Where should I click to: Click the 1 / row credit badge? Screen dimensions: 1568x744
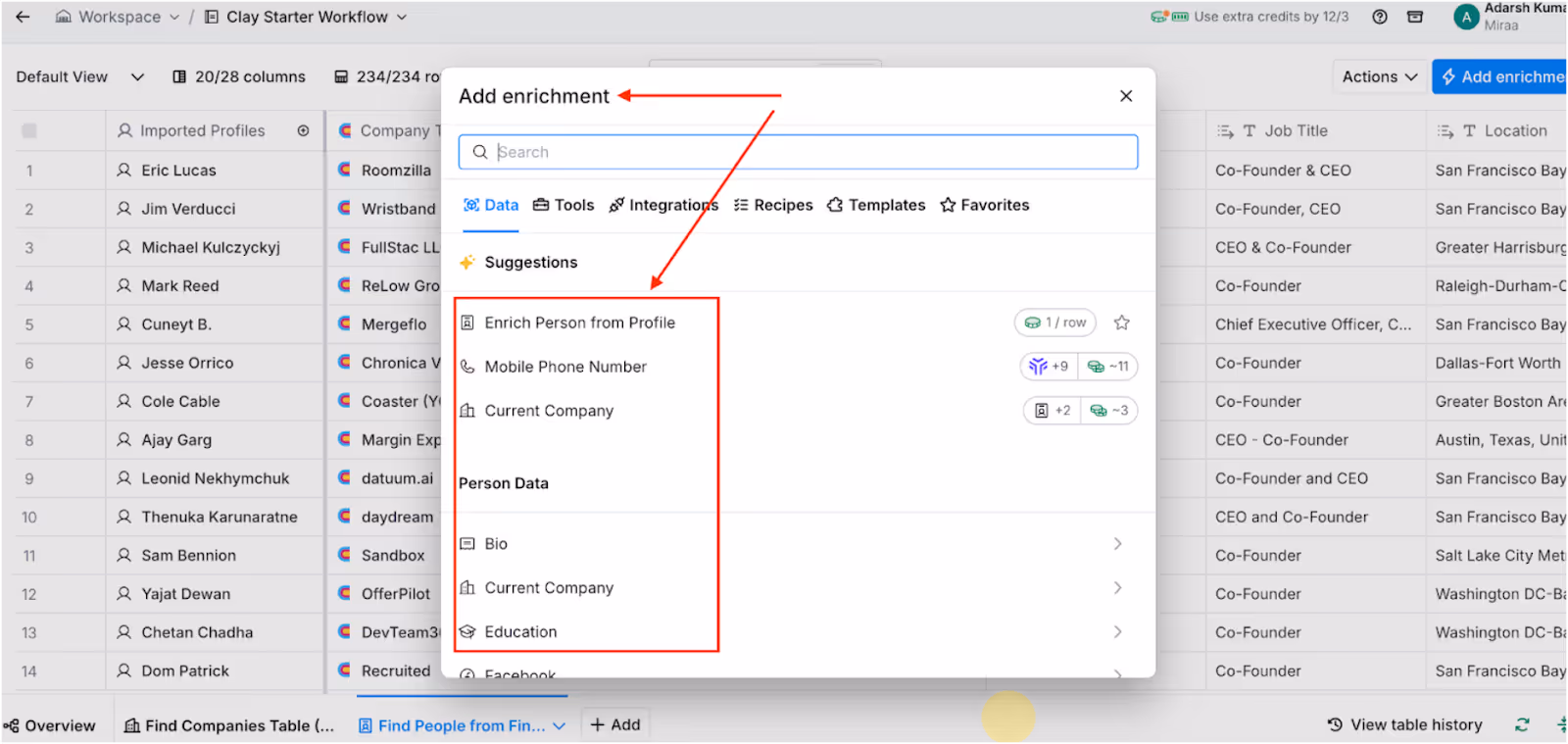[x=1055, y=322]
